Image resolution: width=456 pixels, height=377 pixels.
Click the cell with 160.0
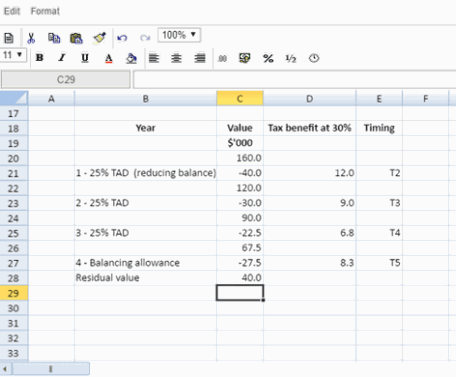[240, 158]
